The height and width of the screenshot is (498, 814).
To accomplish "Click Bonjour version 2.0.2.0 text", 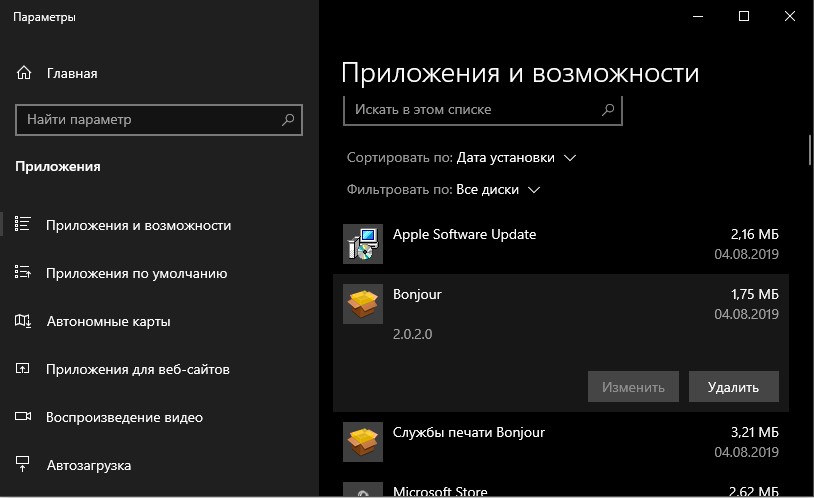I will [x=412, y=334].
